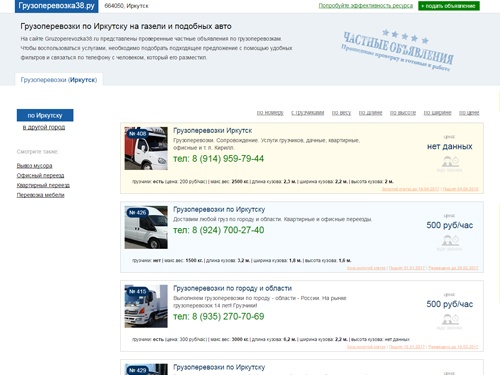Viewport: 500px width, 375px height.
Task: Click the status footer links of listing 426
Action: pos(412,268)
